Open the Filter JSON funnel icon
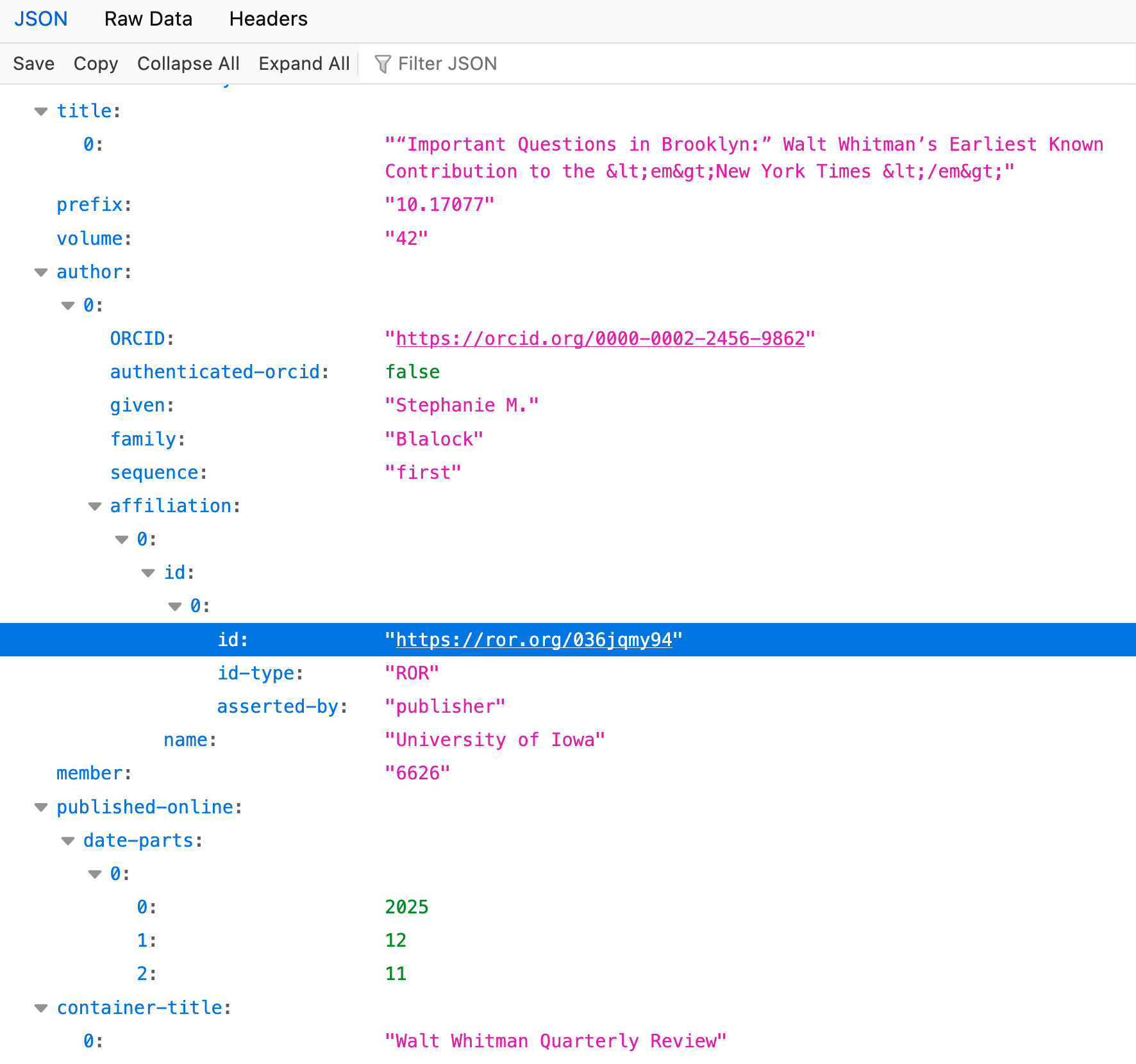The image size is (1136, 1064). (x=383, y=63)
